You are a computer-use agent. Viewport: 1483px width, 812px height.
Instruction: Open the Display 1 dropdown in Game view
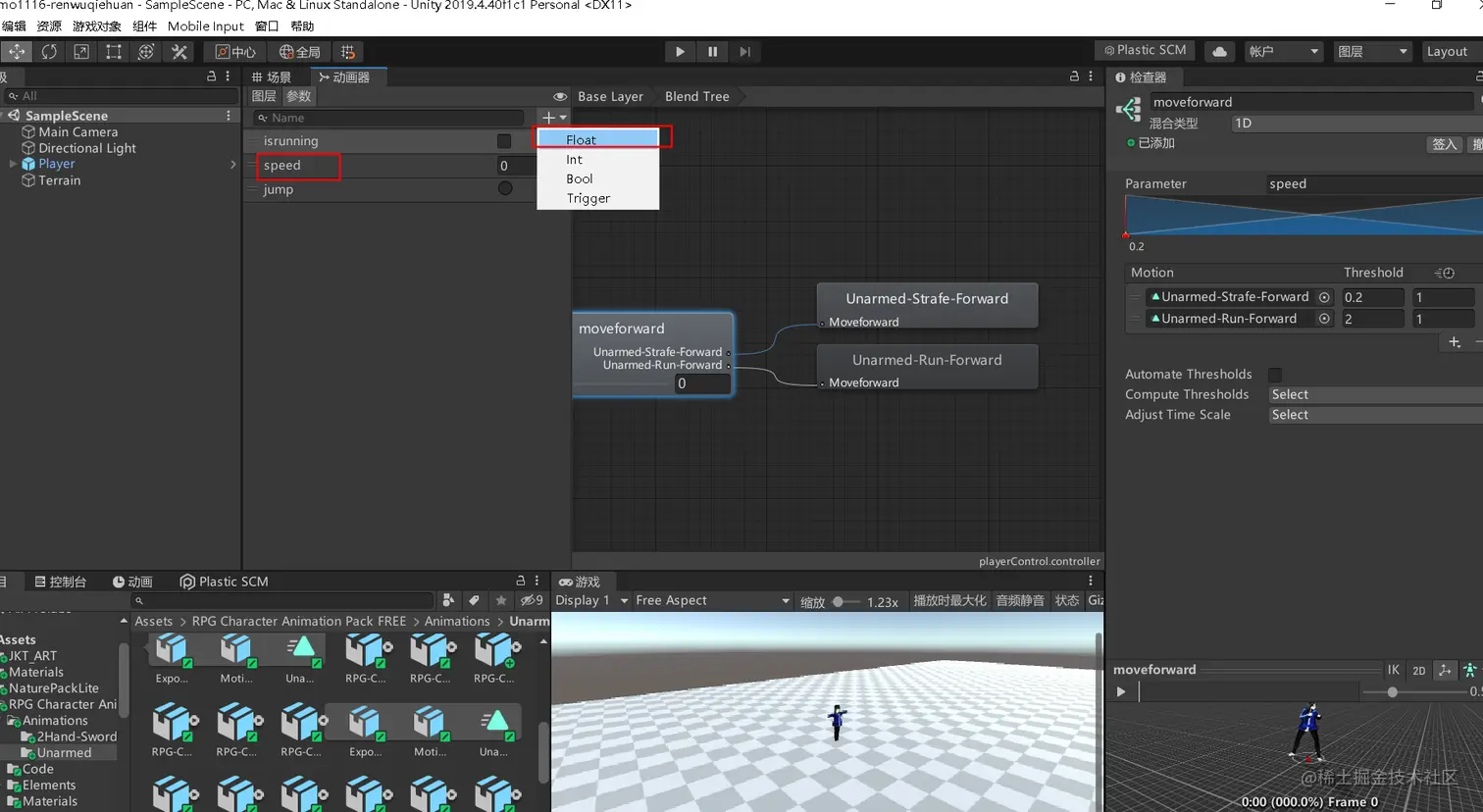(592, 600)
